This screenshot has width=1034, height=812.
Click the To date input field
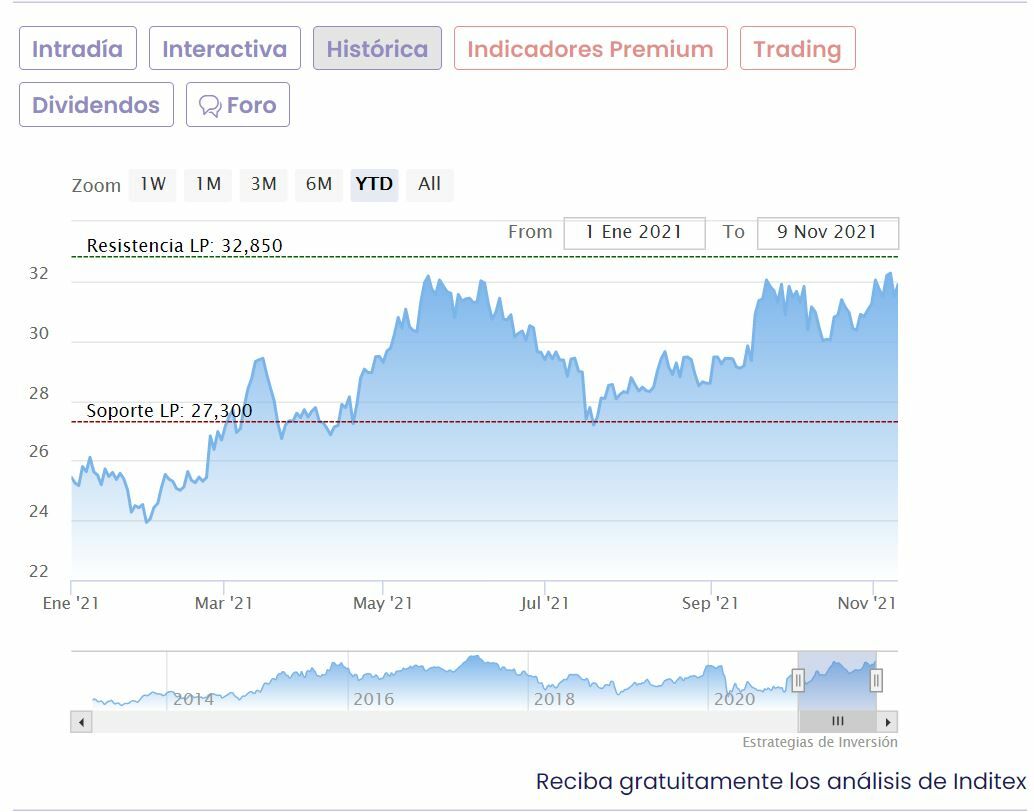827,232
